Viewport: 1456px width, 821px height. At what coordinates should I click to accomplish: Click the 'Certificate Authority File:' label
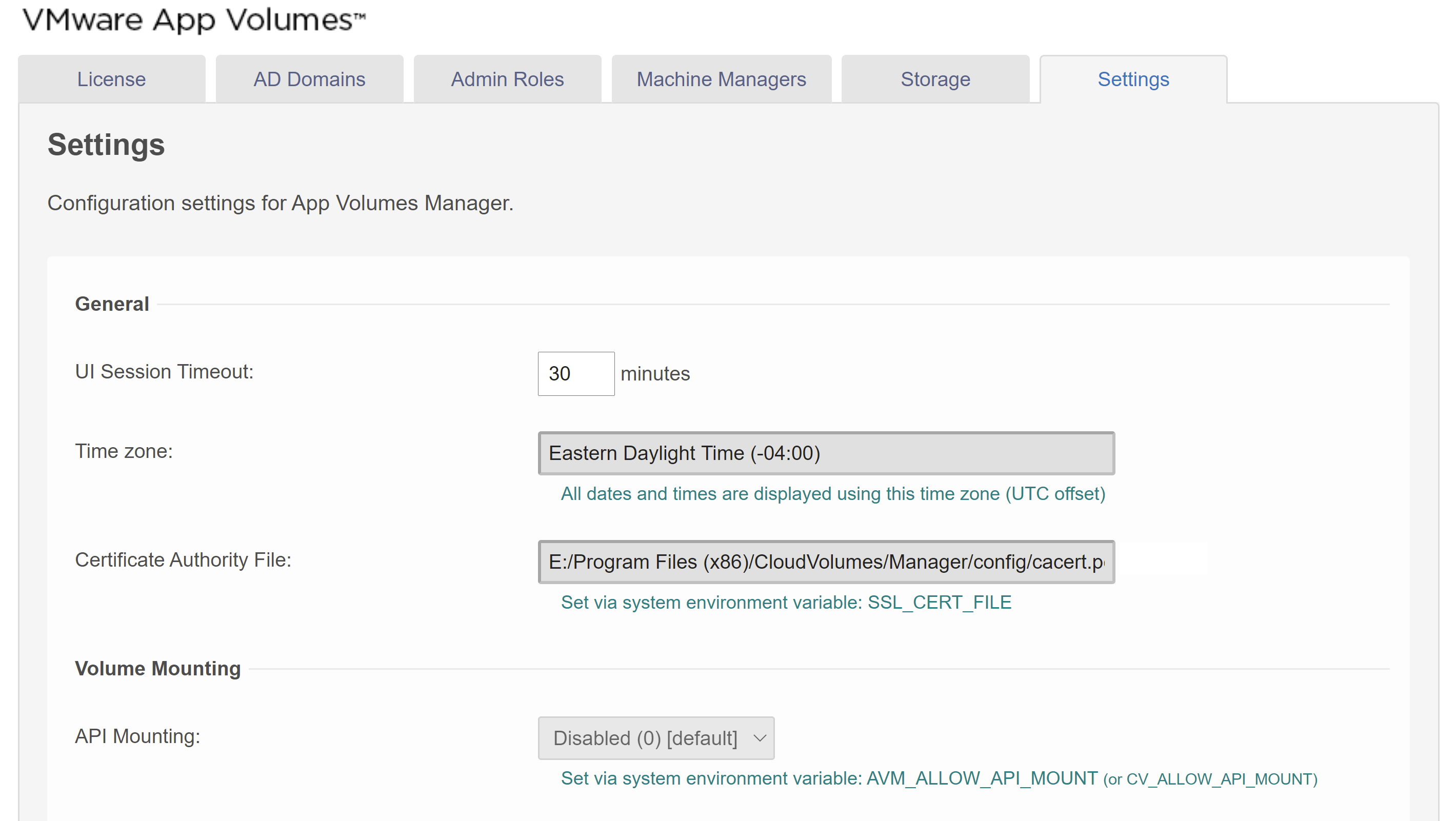tap(183, 560)
